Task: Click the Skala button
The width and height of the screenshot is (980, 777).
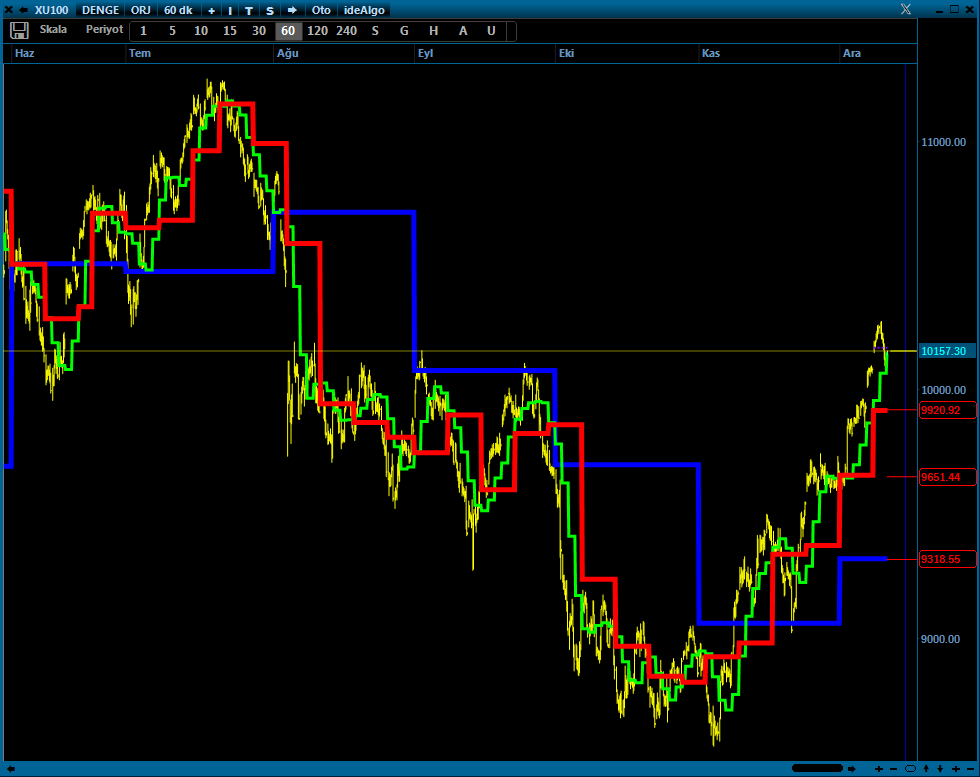Action: pyautogui.click(x=53, y=29)
